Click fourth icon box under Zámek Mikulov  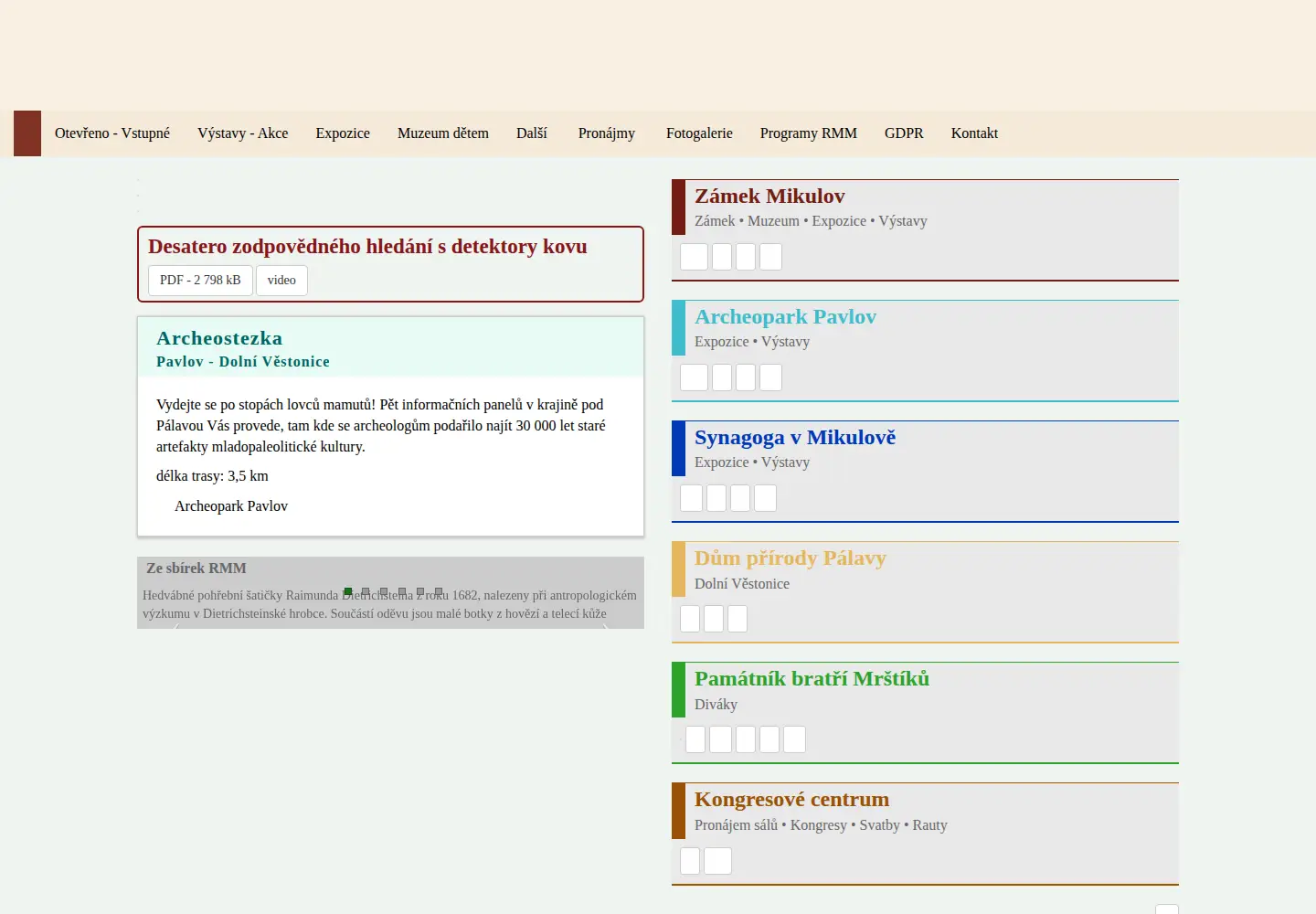tap(770, 257)
